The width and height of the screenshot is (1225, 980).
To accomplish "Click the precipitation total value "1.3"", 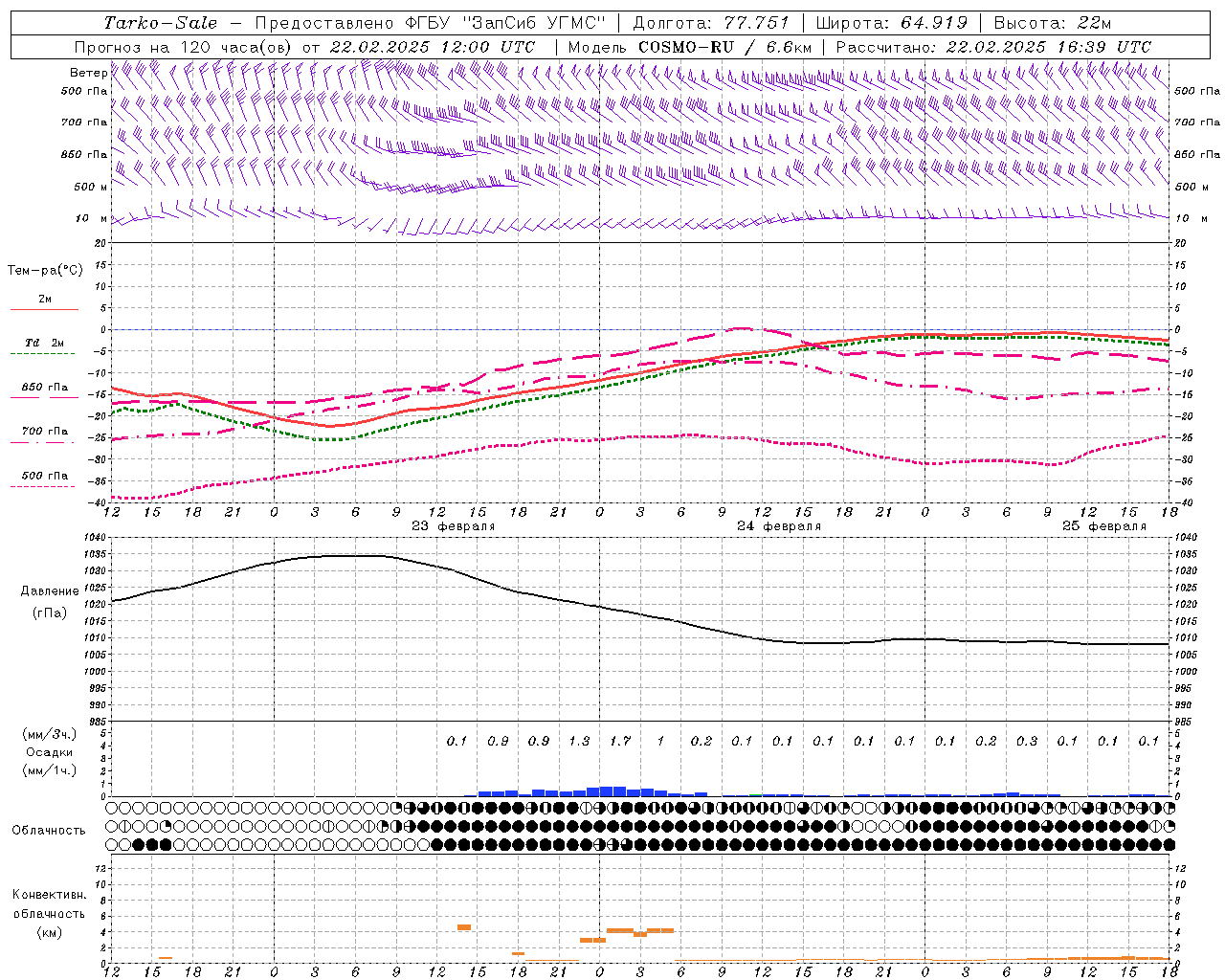I will click(579, 741).
